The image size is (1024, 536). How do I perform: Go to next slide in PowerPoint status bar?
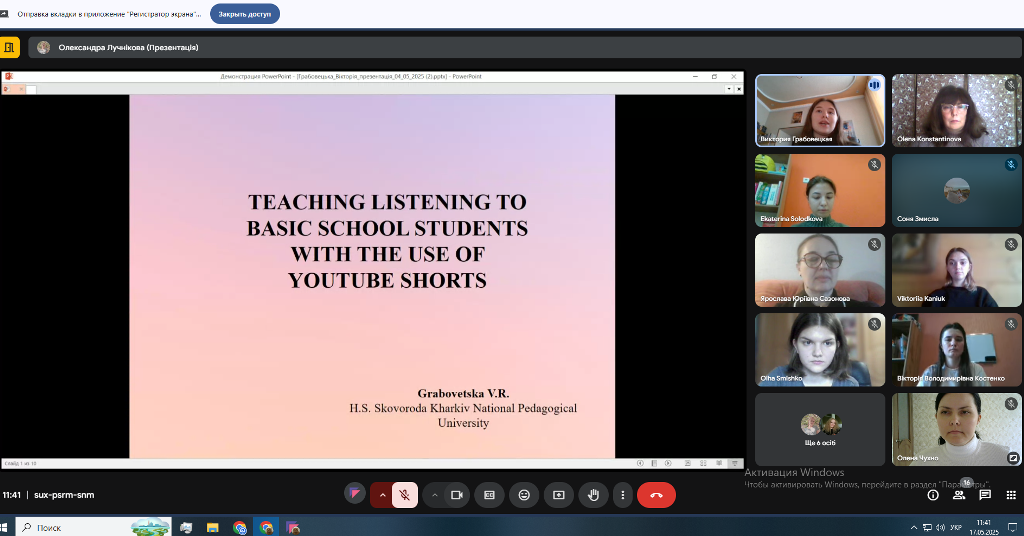tap(668, 464)
